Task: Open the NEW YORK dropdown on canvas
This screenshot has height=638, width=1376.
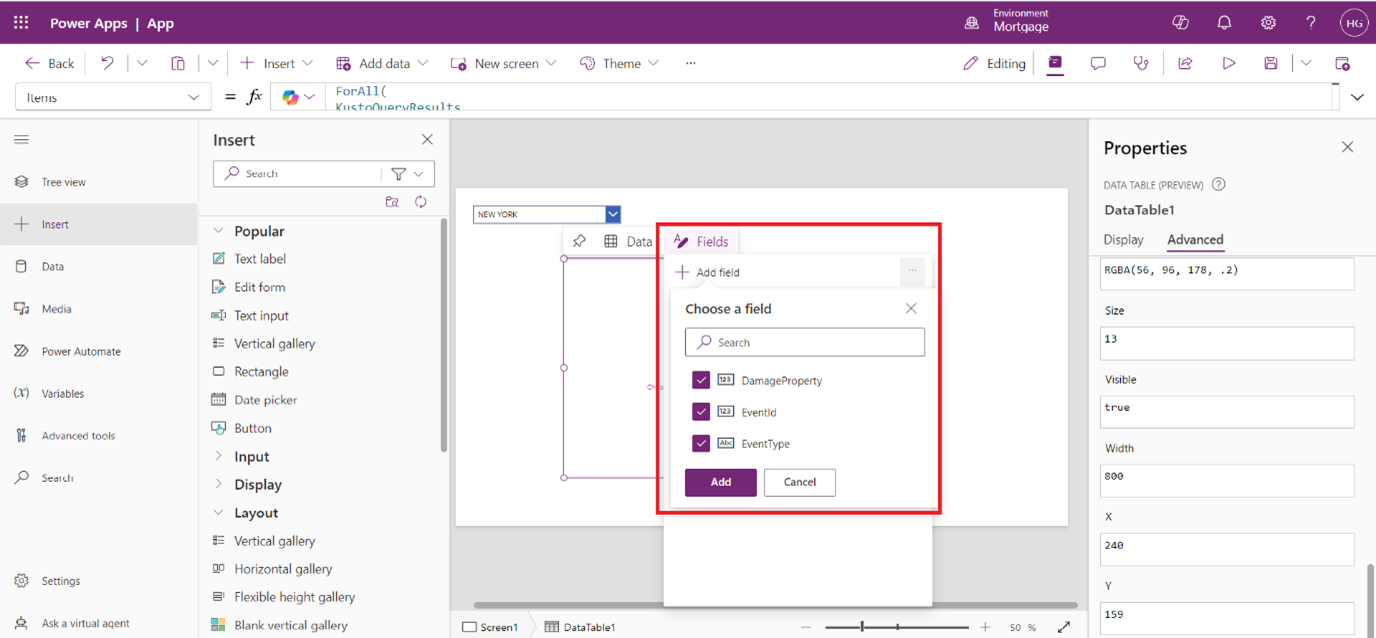Action: [612, 214]
